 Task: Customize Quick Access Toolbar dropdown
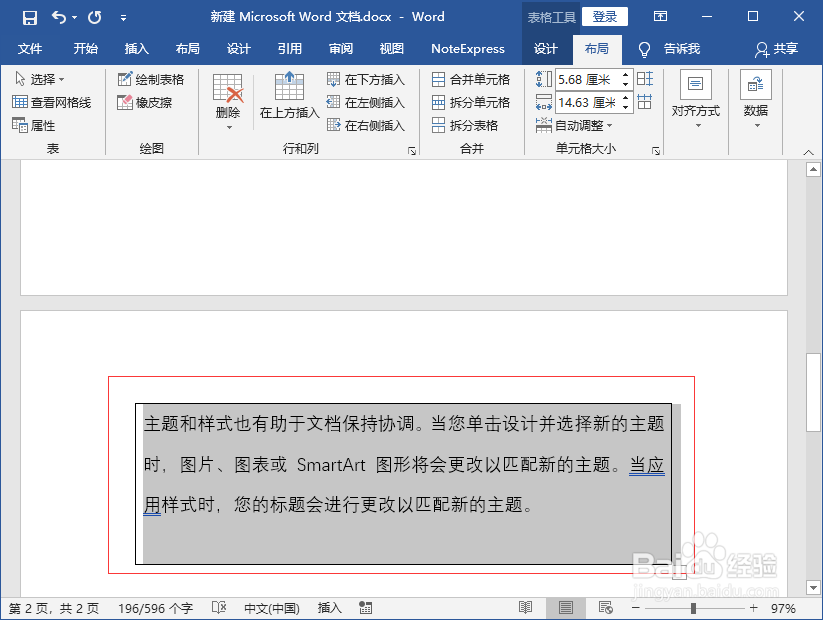[123, 18]
